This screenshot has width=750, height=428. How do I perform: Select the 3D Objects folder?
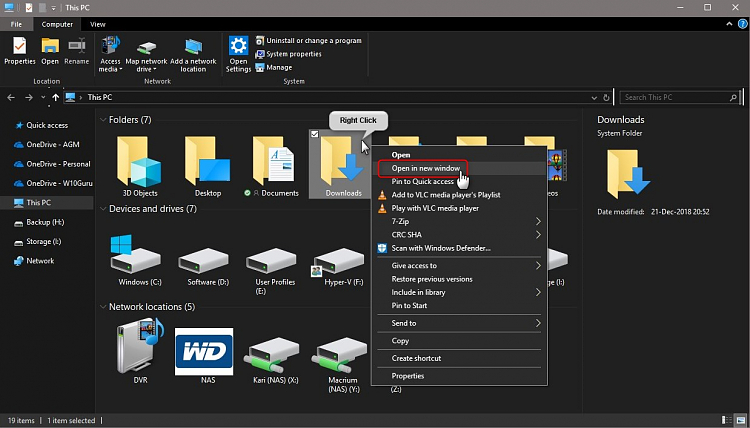tap(140, 165)
